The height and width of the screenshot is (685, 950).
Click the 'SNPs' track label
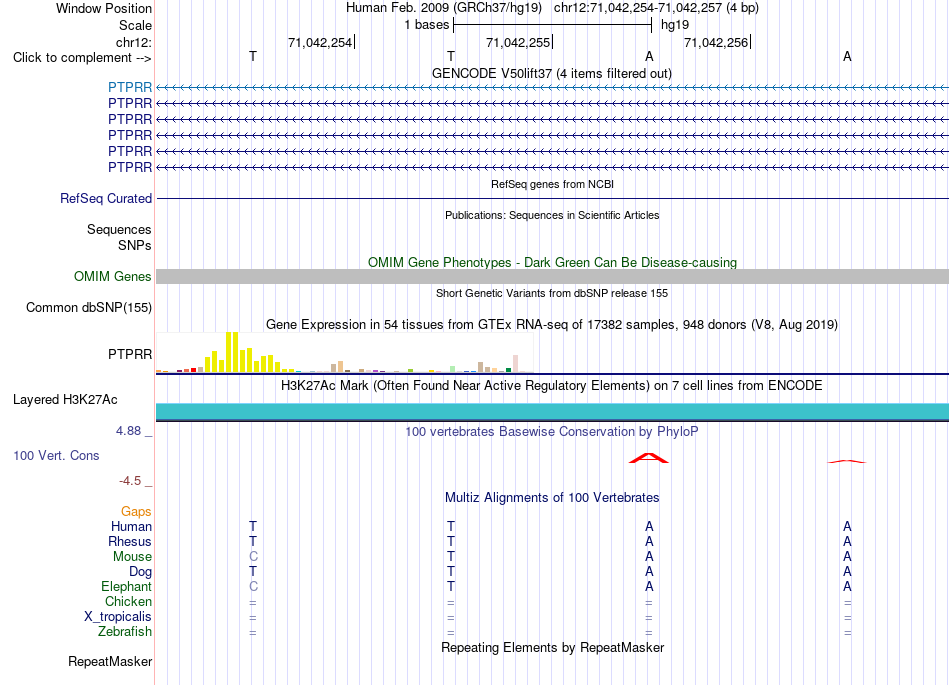135,245
